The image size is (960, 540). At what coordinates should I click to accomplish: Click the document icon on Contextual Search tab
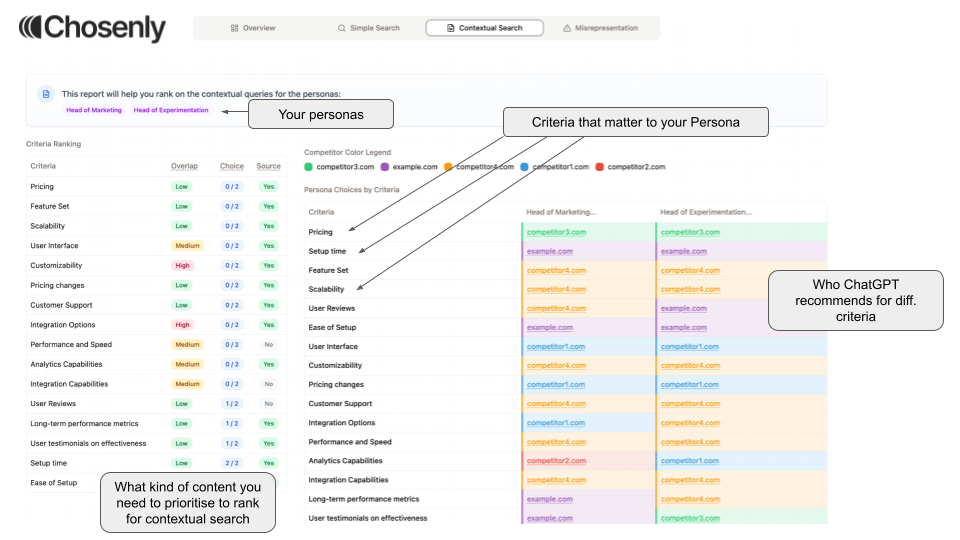451,28
